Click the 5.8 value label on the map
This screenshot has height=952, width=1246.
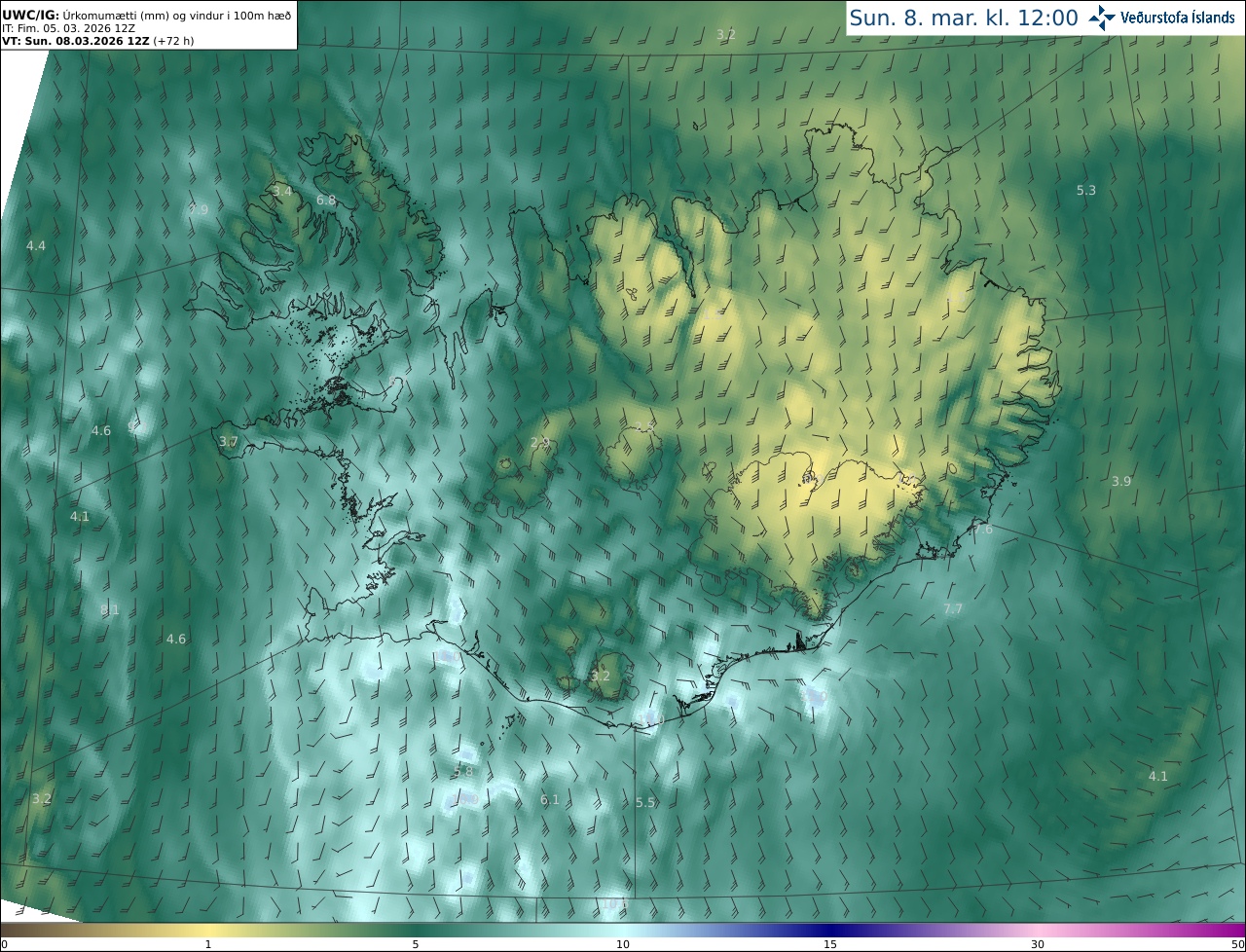(463, 772)
